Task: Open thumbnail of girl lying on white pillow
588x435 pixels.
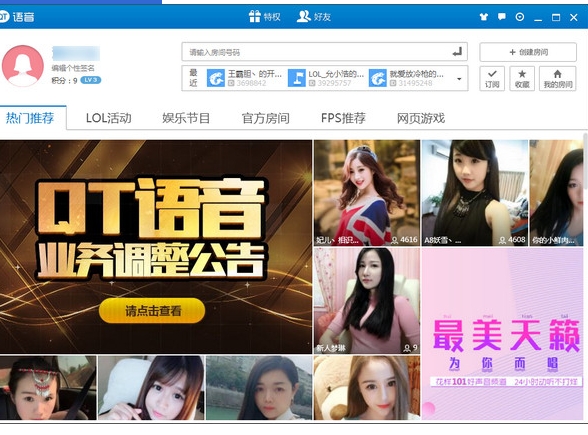Action: pyautogui.click(x=151, y=388)
